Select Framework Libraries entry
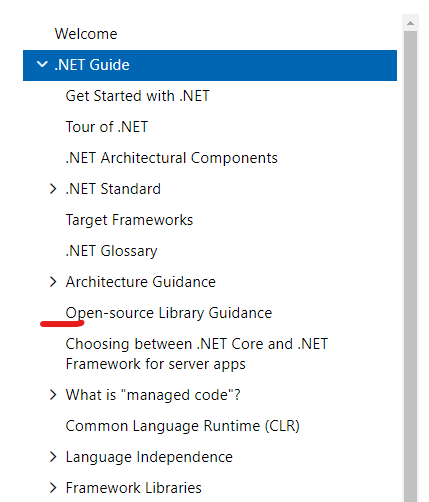 click(134, 488)
